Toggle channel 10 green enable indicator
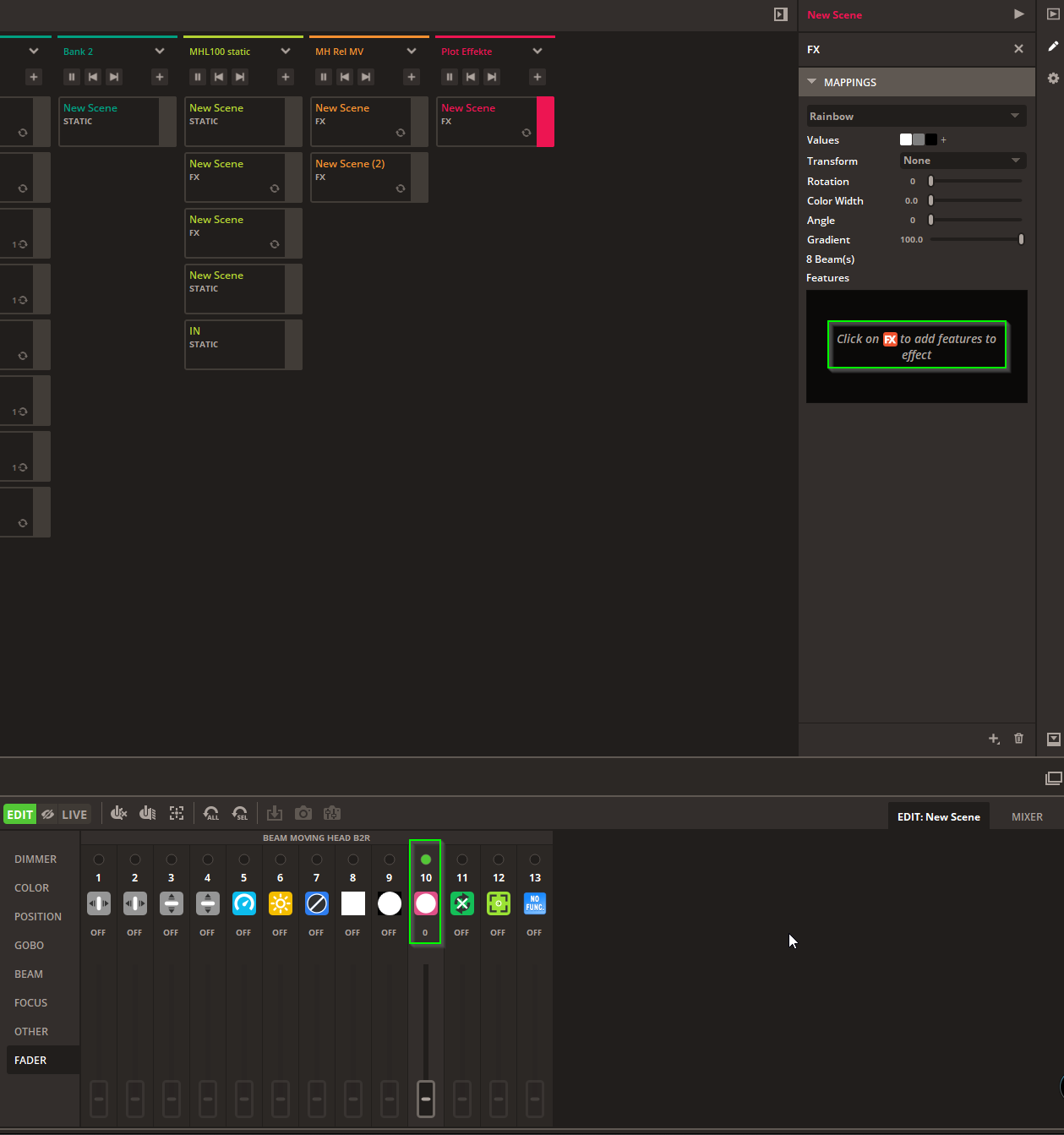Viewport: 1064px width, 1135px height. click(426, 859)
